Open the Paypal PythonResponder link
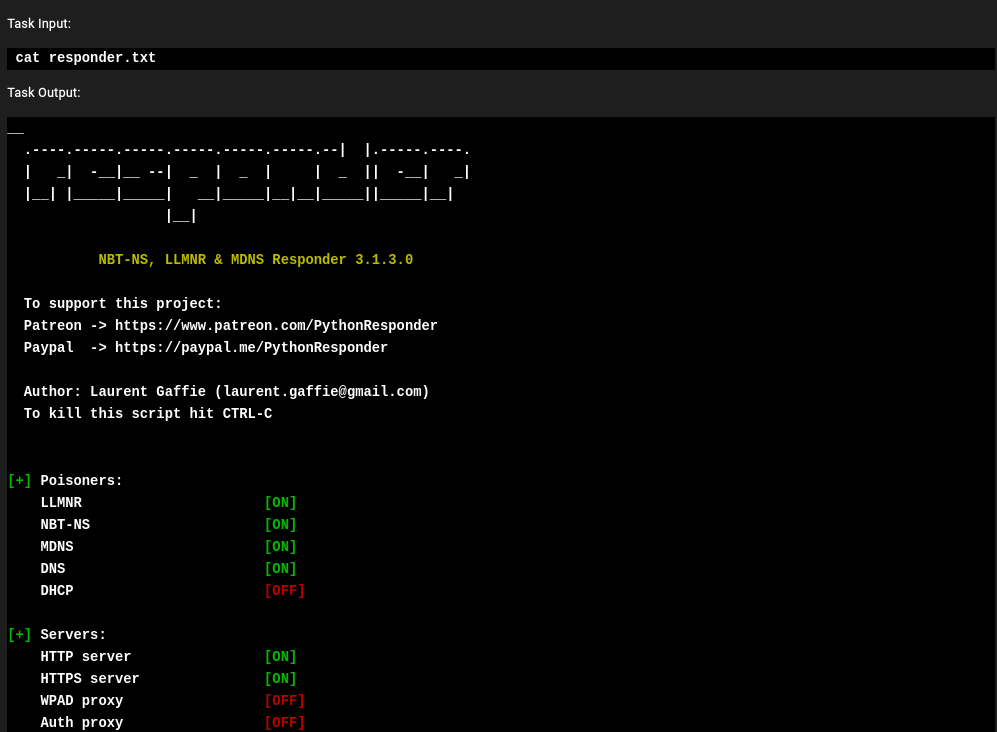This screenshot has width=997, height=732. pyautogui.click(x=251, y=348)
